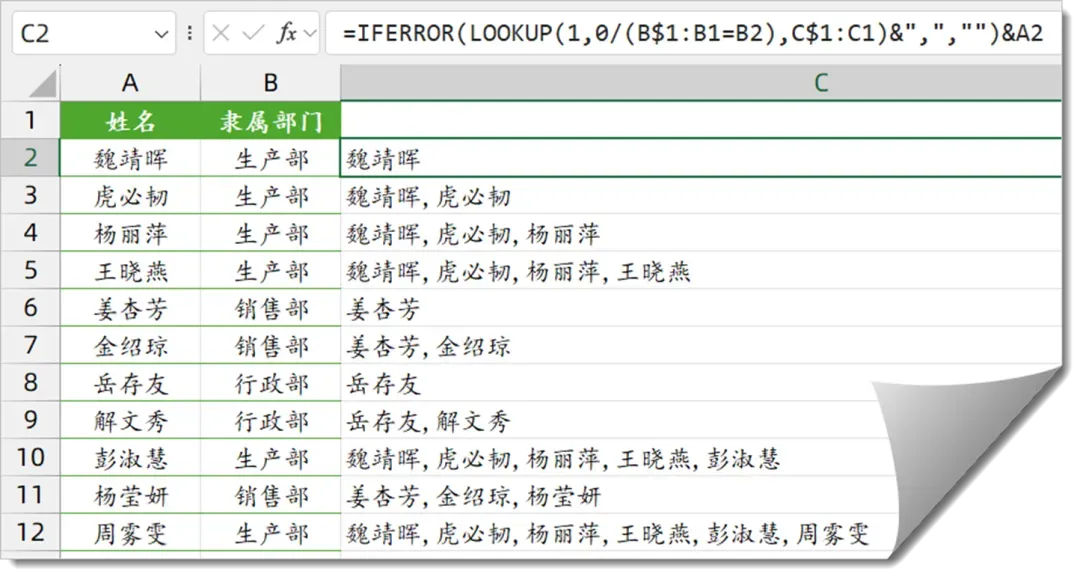This screenshot has width=1080, height=577.
Task: Select cell C4 ending with 杨丽萍
Action: [700, 233]
